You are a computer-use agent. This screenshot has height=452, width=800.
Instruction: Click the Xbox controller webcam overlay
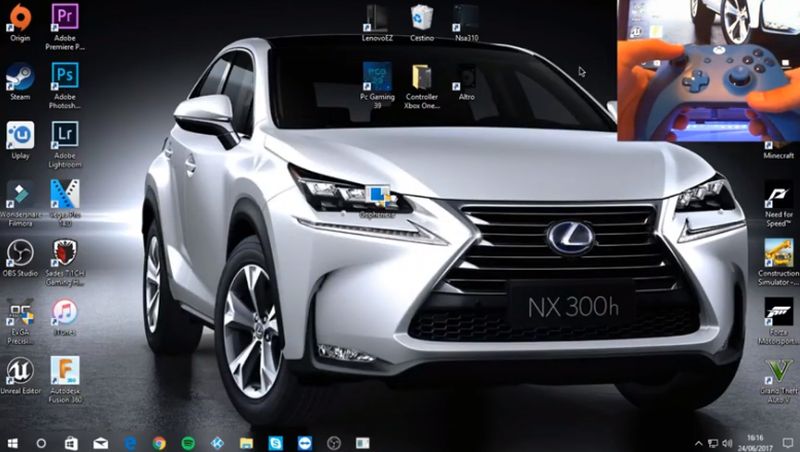pyautogui.click(x=709, y=70)
